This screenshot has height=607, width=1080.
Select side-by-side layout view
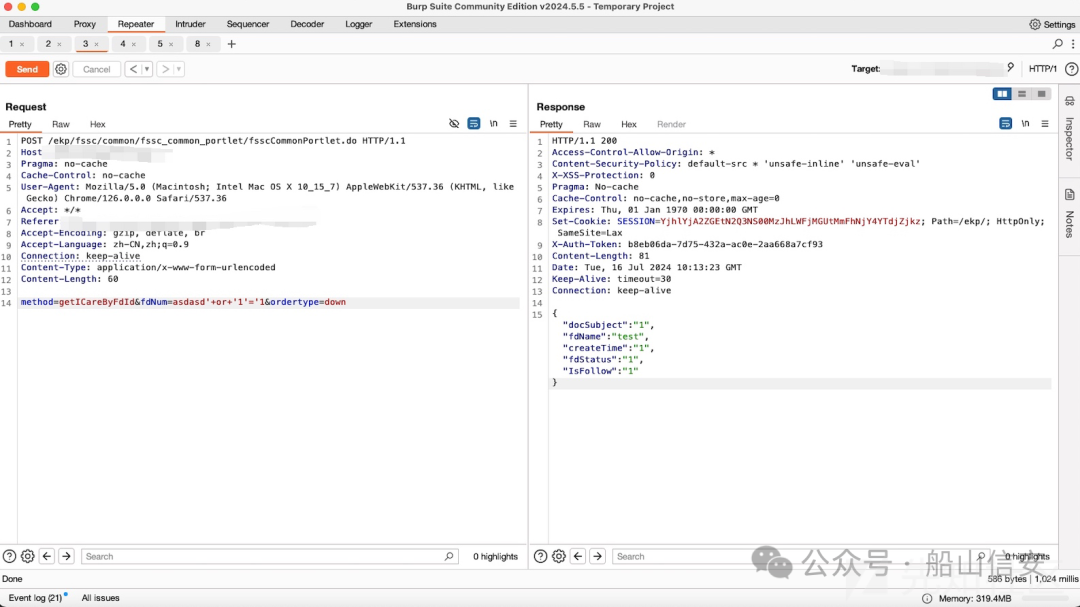[x=1002, y=94]
